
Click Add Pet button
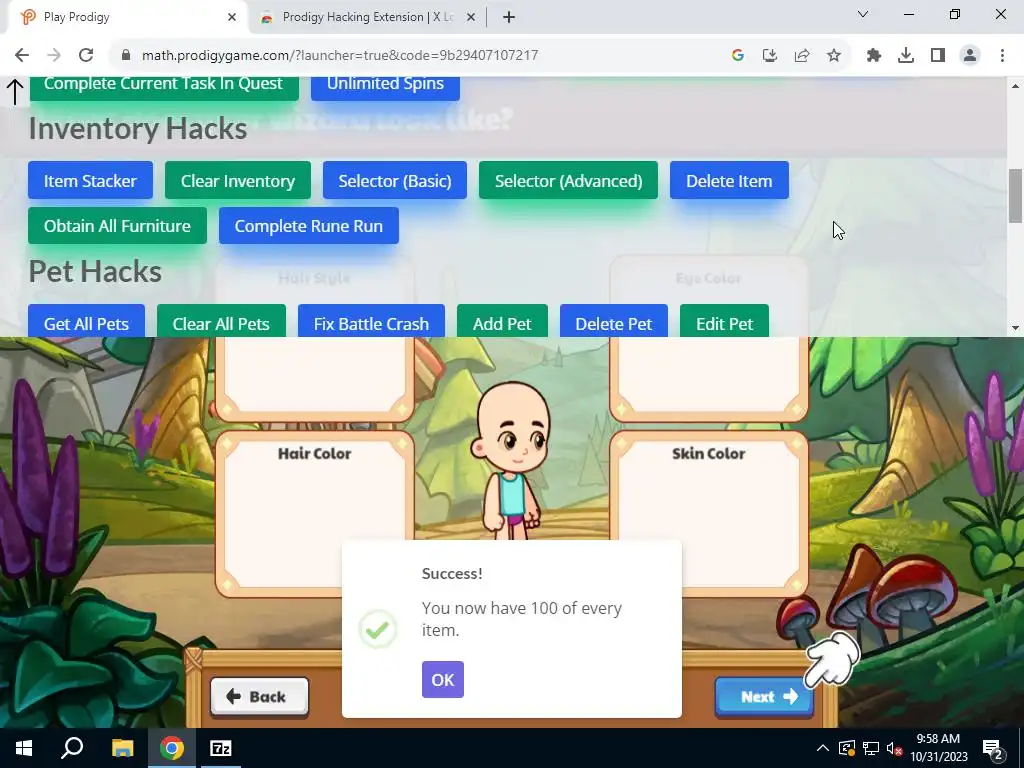502,321
